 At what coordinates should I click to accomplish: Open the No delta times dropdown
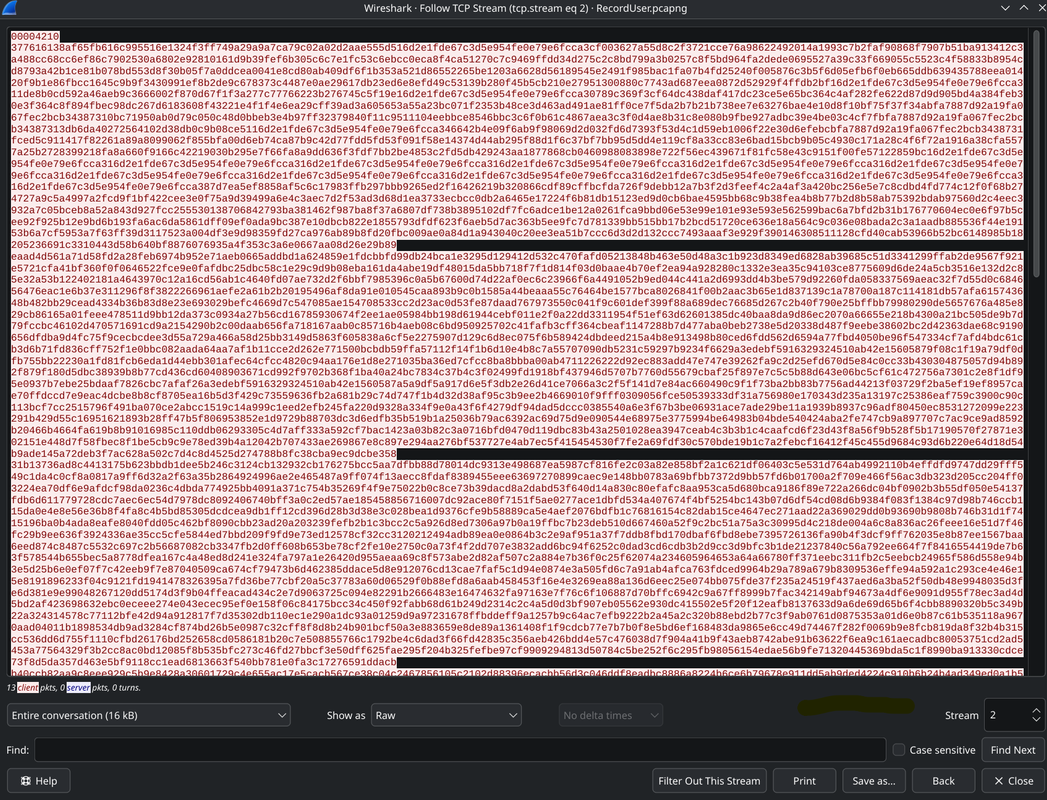pyautogui.click(x=610, y=715)
